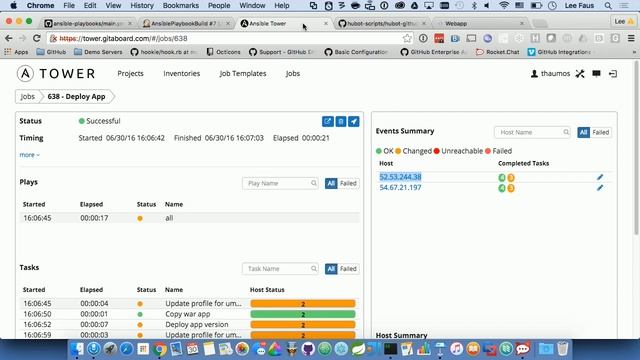Click Deploy app version orange host bar

(x=303, y=325)
